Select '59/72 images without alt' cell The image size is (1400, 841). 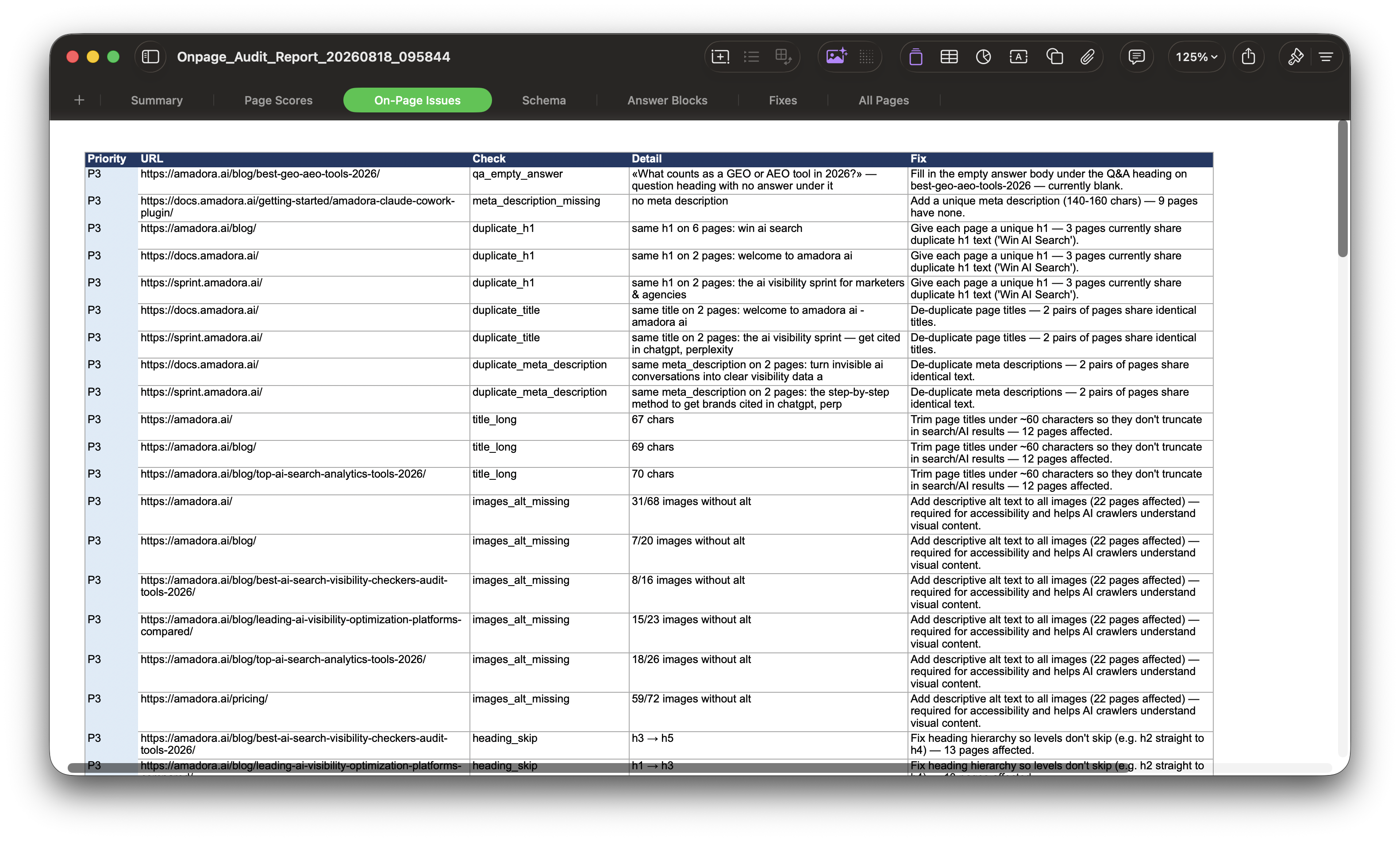tap(768, 711)
